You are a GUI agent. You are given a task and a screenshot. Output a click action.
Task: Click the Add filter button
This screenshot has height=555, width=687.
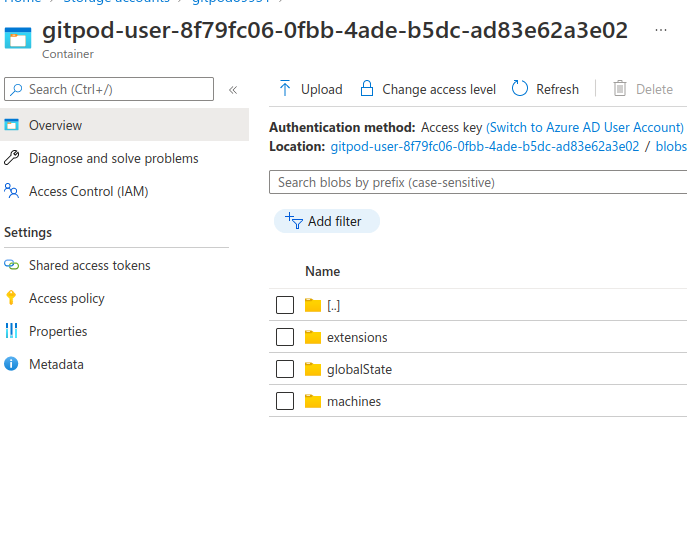327,221
